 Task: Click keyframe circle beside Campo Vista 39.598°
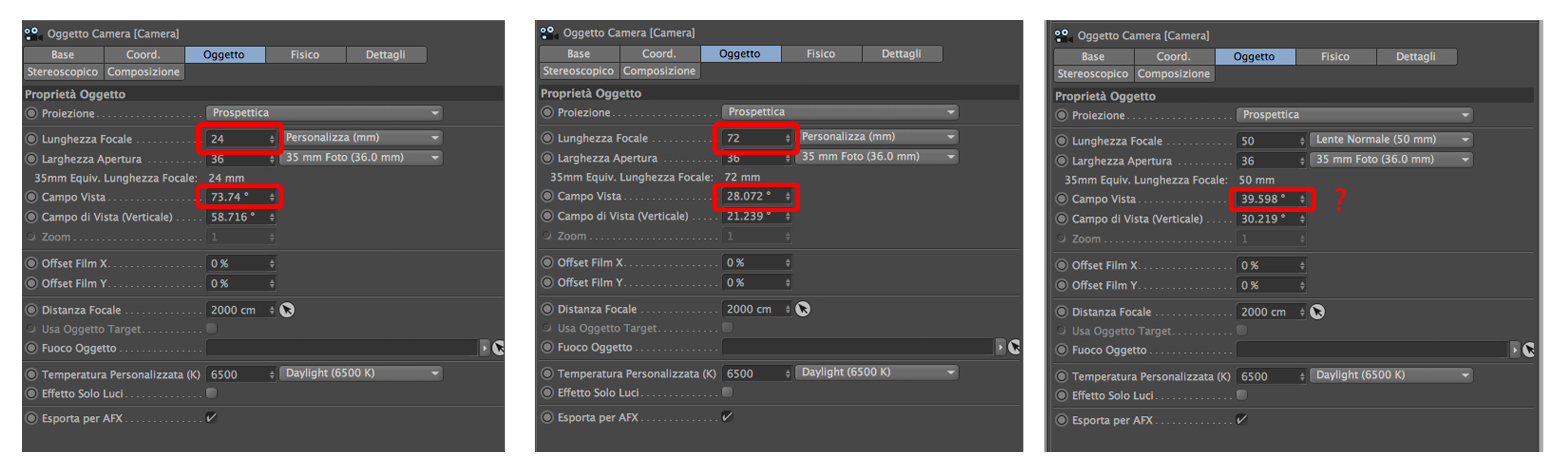coord(1062,199)
